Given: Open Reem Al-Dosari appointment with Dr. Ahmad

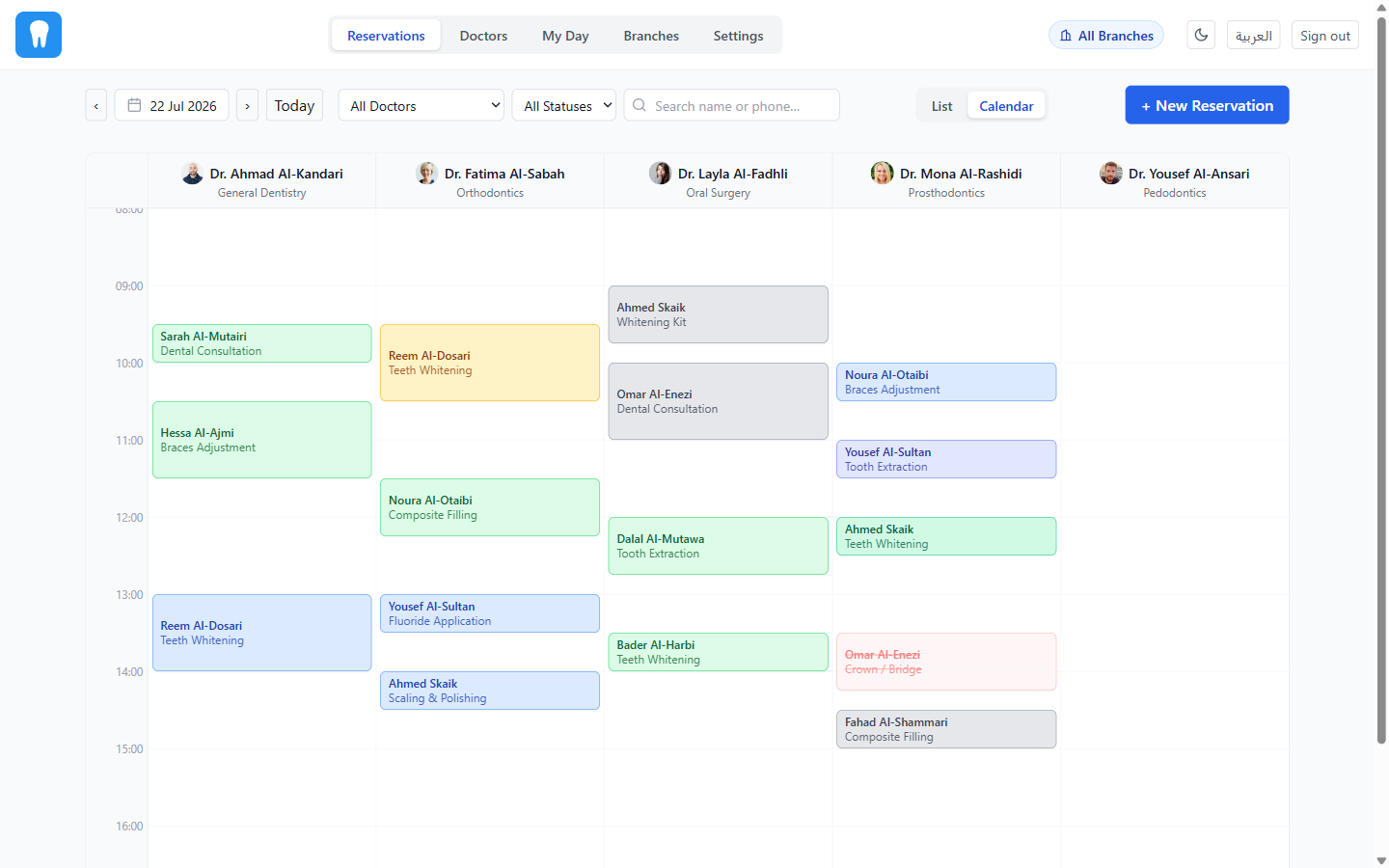Looking at the screenshot, I should coord(261,633).
